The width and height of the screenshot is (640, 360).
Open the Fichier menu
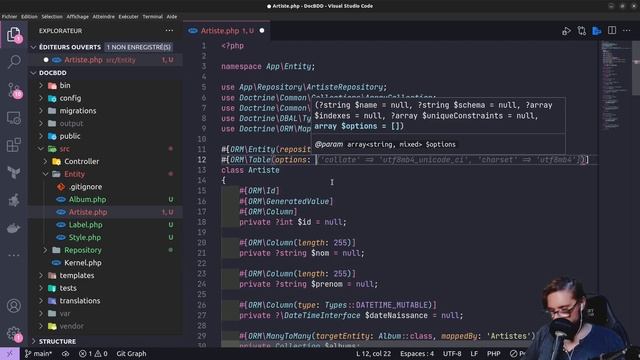[9, 17]
